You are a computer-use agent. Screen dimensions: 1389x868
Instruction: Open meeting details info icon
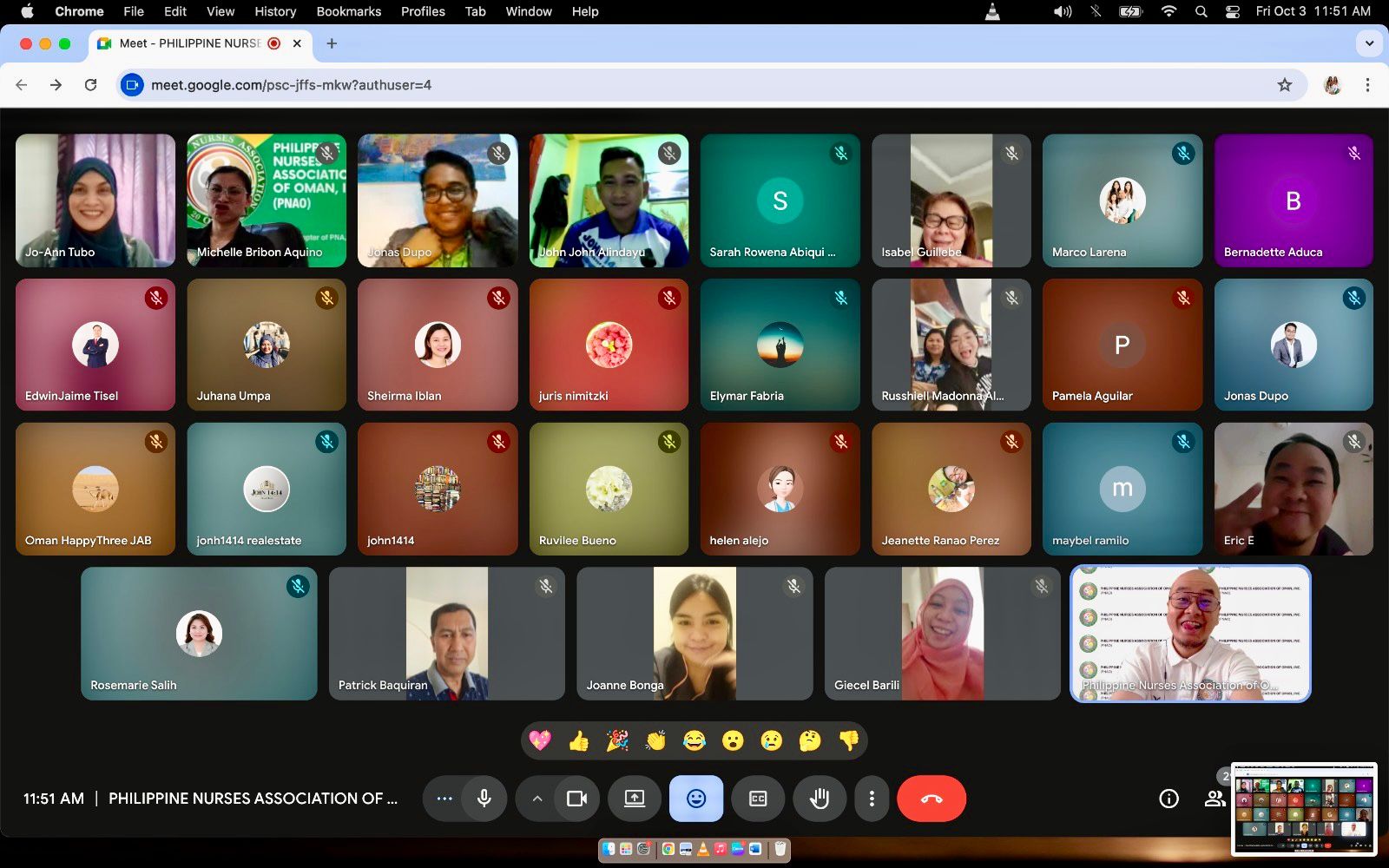pyautogui.click(x=1168, y=799)
